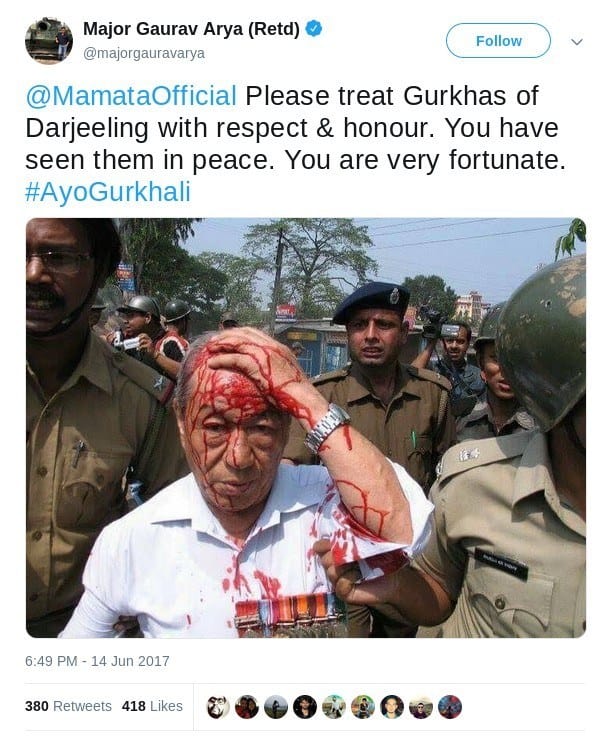
Task: Open the #AyoGurkhali hashtag
Action: pos(108,192)
